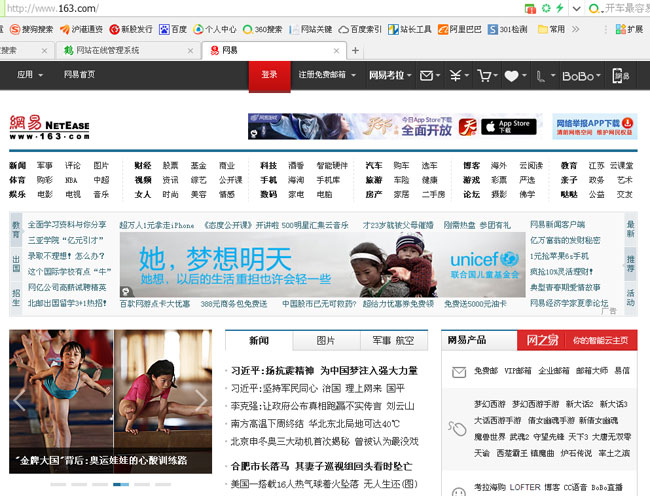650x496 pixels.
Task: Open 网易新闻客户端 link
Action: pyautogui.click(x=557, y=225)
